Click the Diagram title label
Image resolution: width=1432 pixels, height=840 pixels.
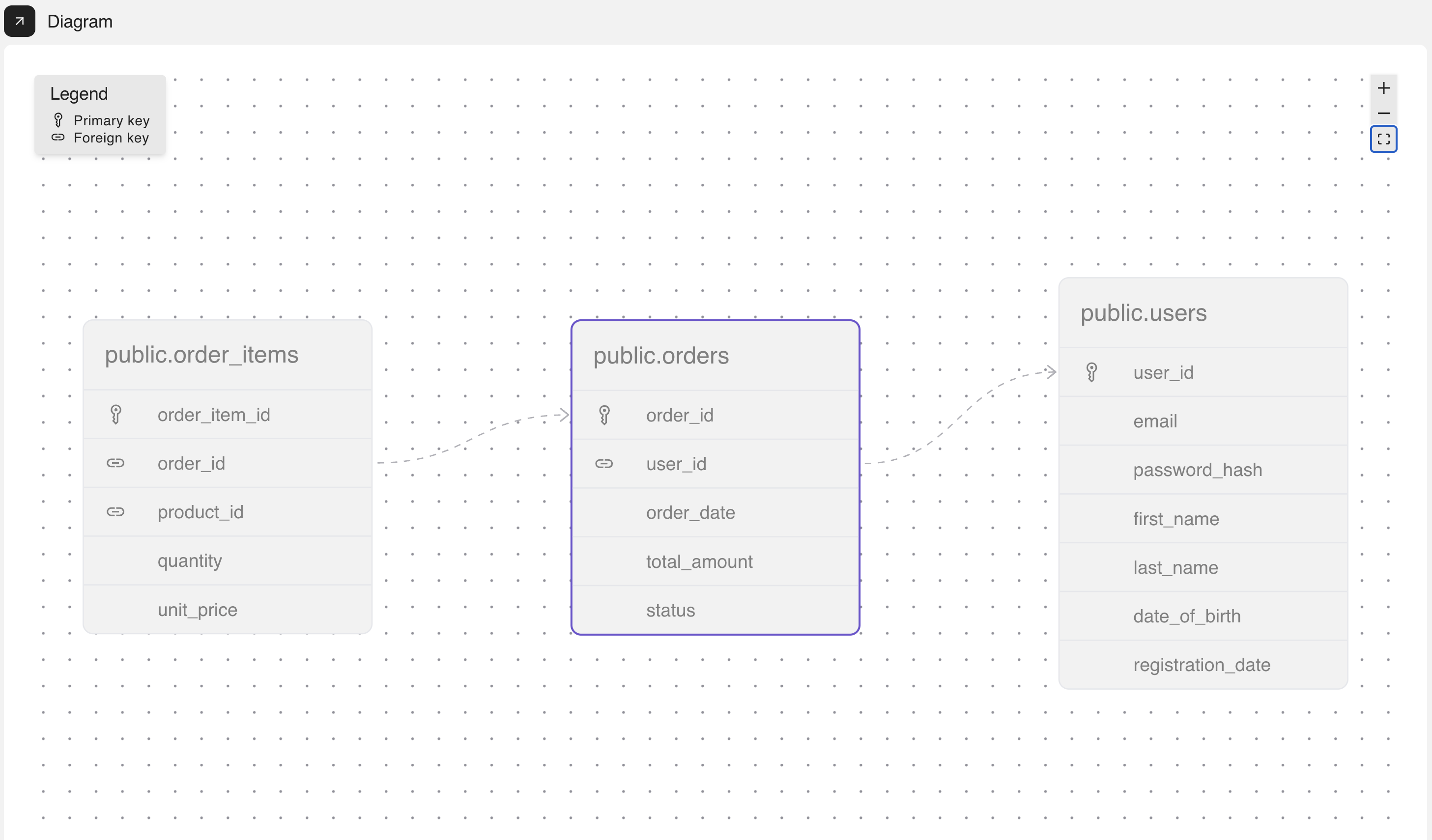(x=80, y=22)
